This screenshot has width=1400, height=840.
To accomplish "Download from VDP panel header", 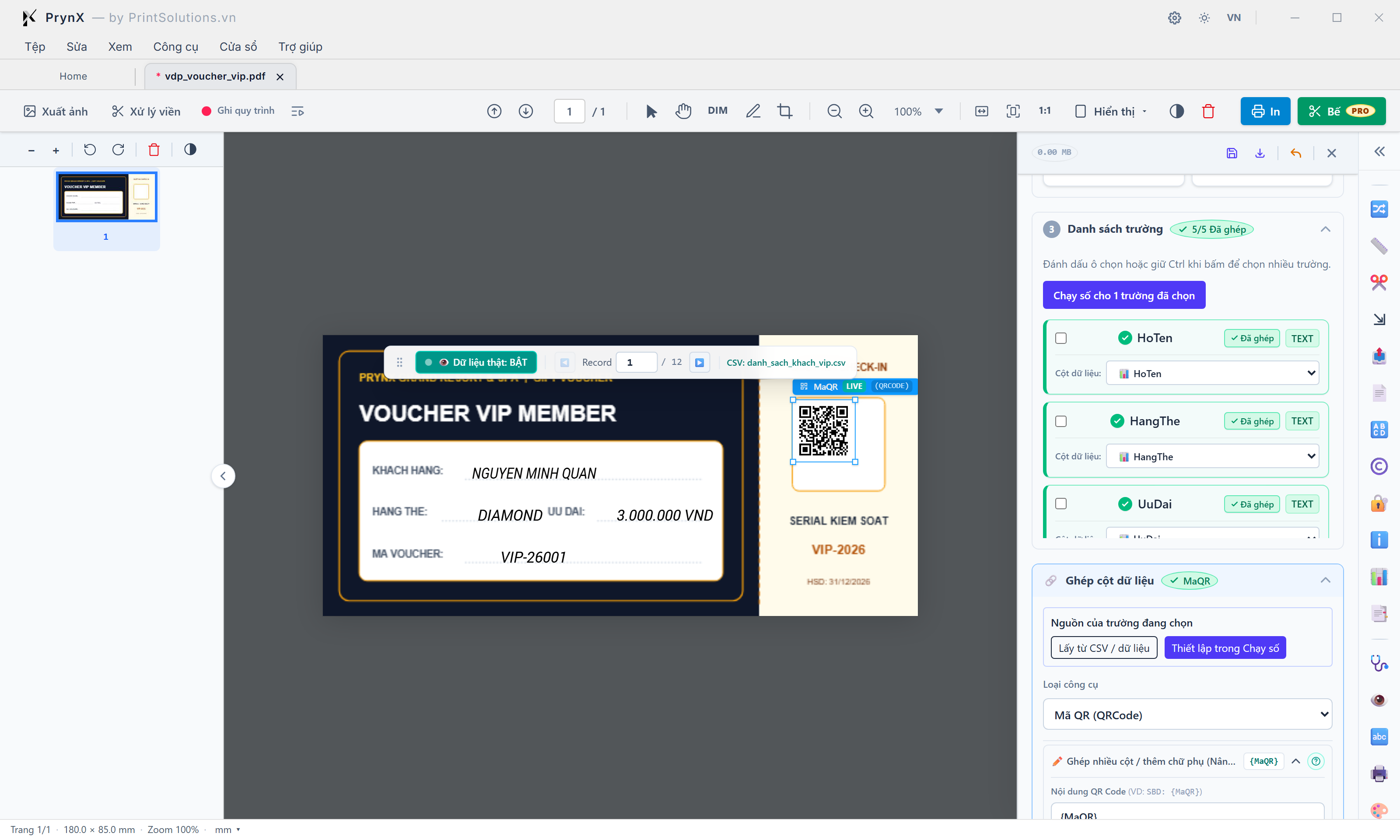I will (1260, 153).
